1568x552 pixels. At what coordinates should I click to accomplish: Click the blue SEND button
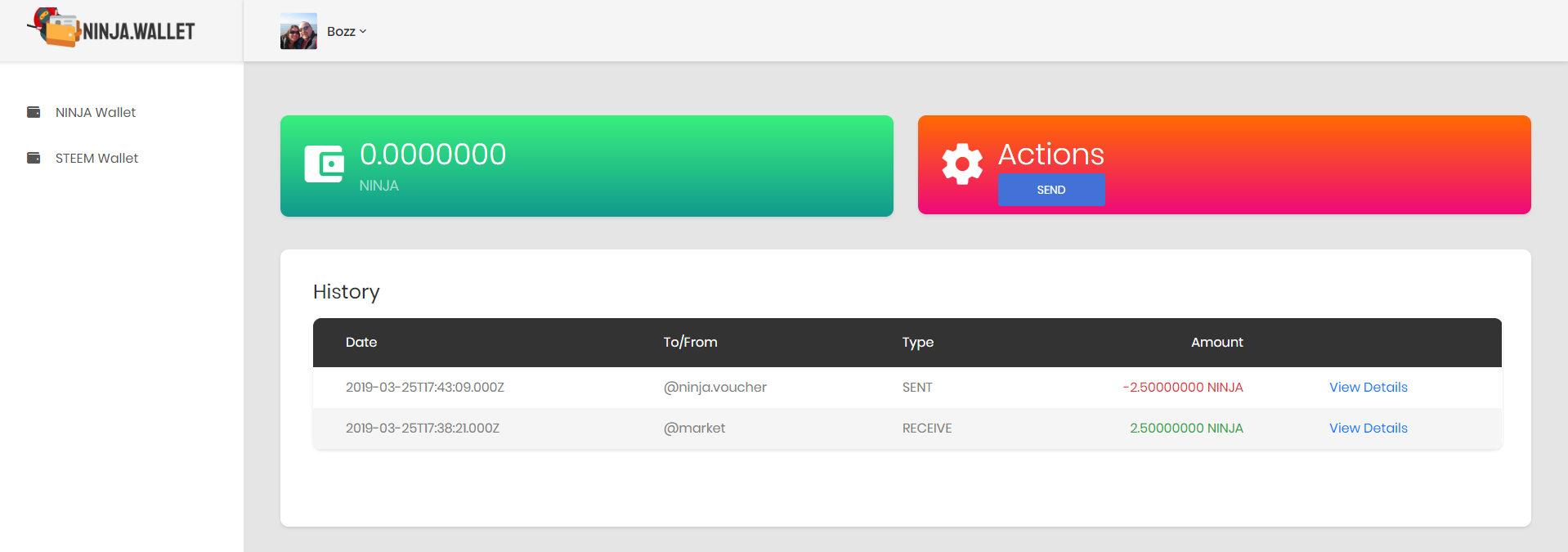pyautogui.click(x=1051, y=190)
